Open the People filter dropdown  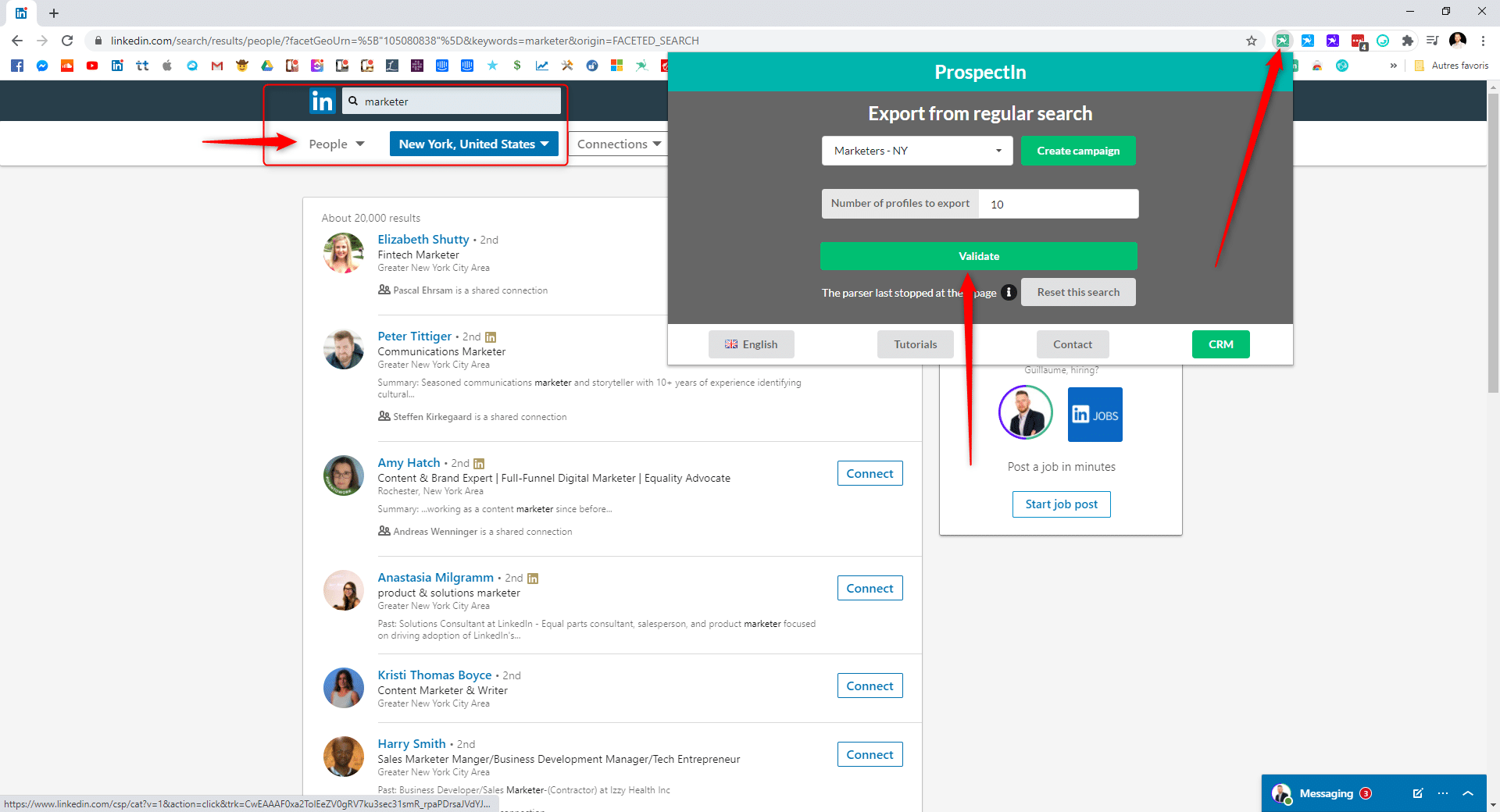click(337, 144)
